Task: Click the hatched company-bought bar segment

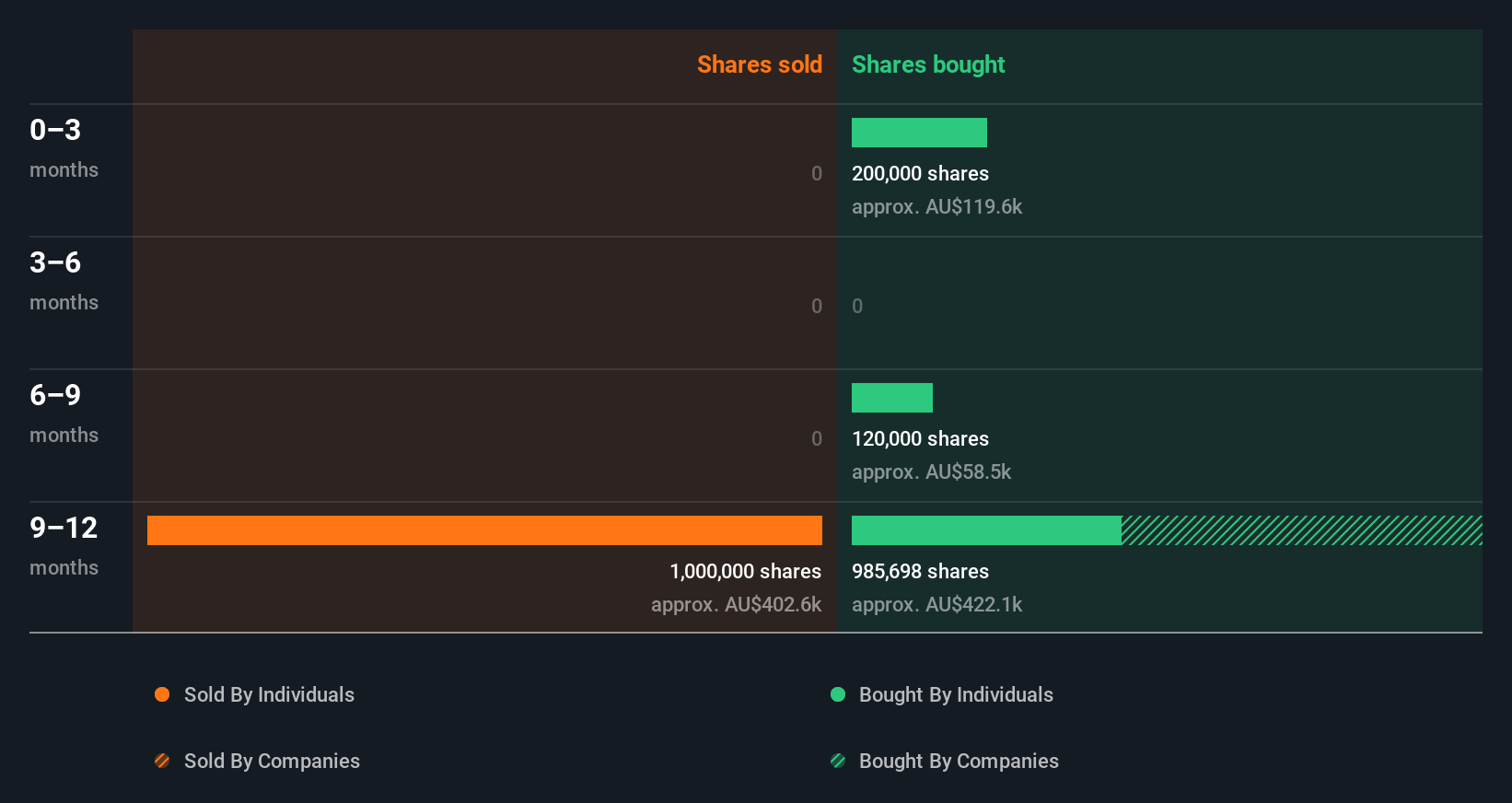Action: [x=1302, y=530]
